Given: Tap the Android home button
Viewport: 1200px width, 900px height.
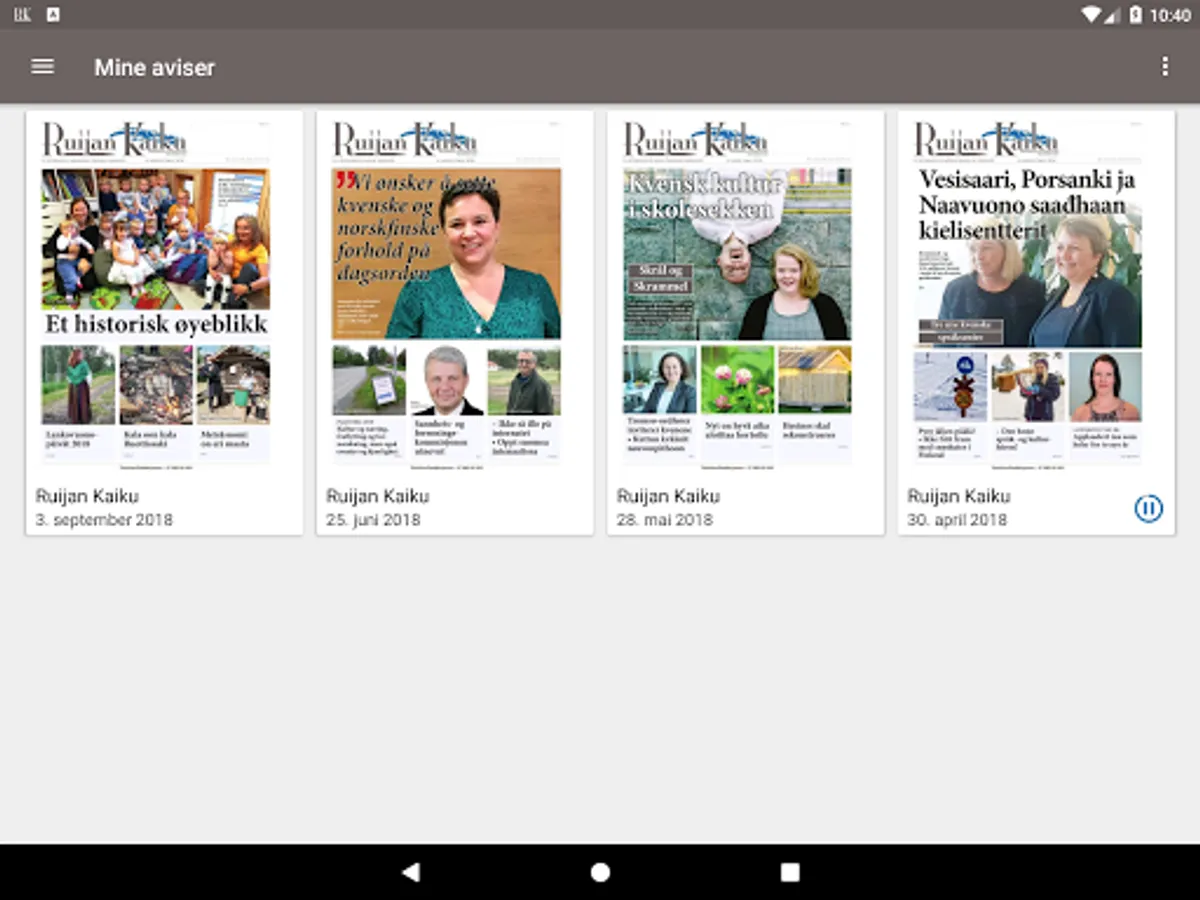Looking at the screenshot, I should click(x=600, y=872).
